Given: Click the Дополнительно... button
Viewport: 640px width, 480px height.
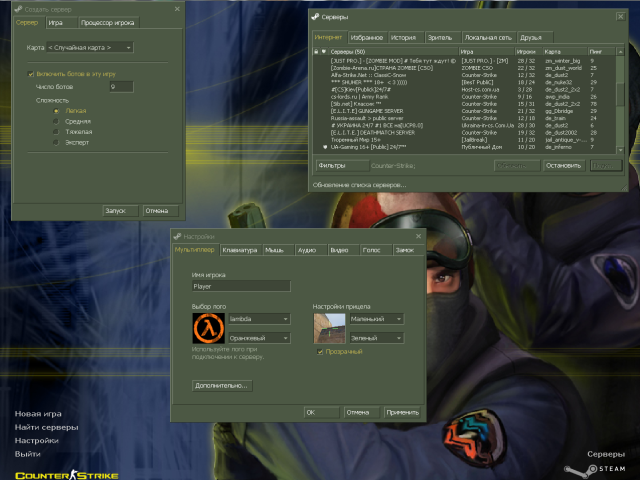Looking at the screenshot, I should (x=222, y=386).
